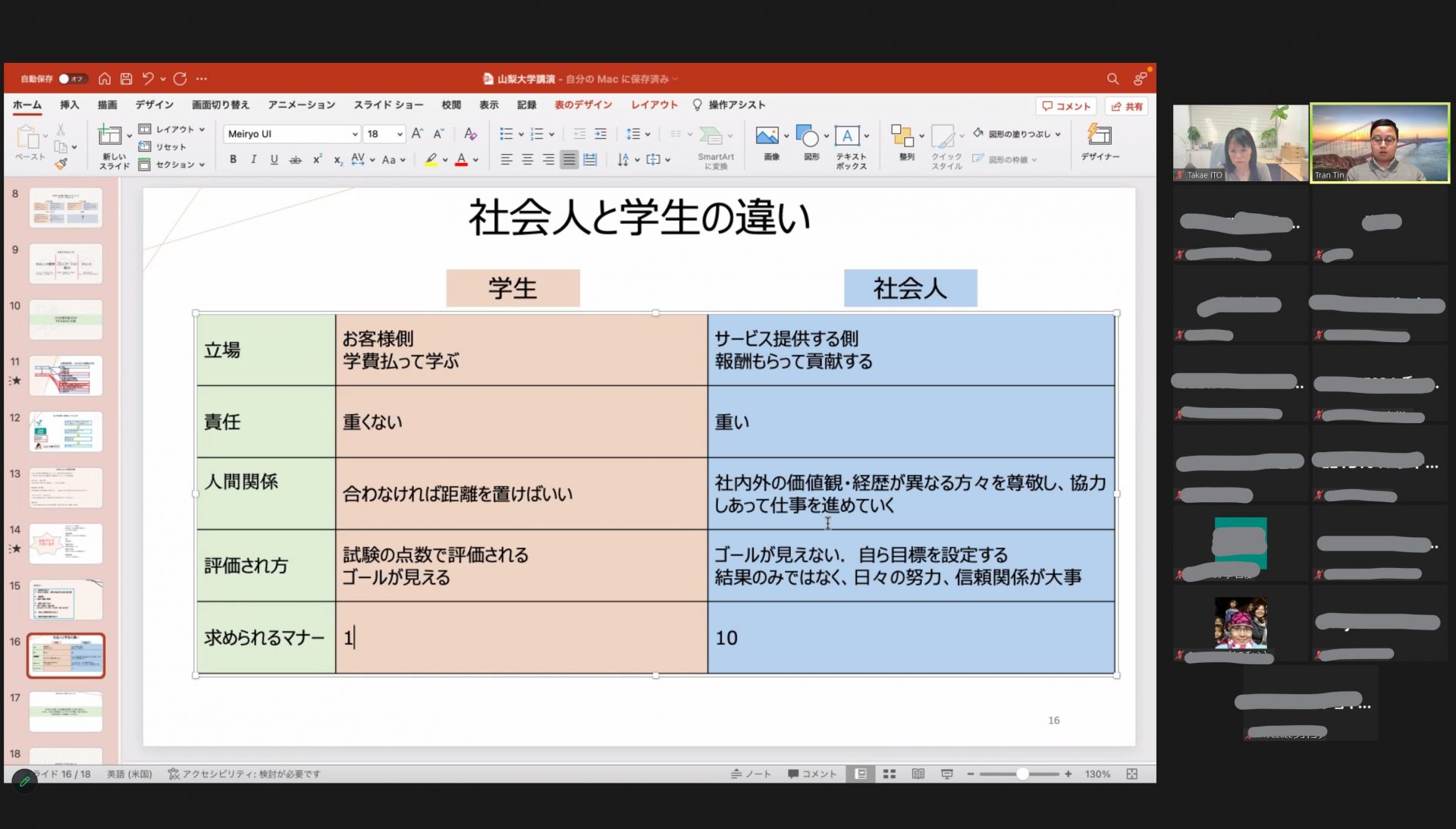The height and width of the screenshot is (829, 1456).
Task: Open the 挿入 (Insert) ribbon tab
Action: tap(69, 105)
